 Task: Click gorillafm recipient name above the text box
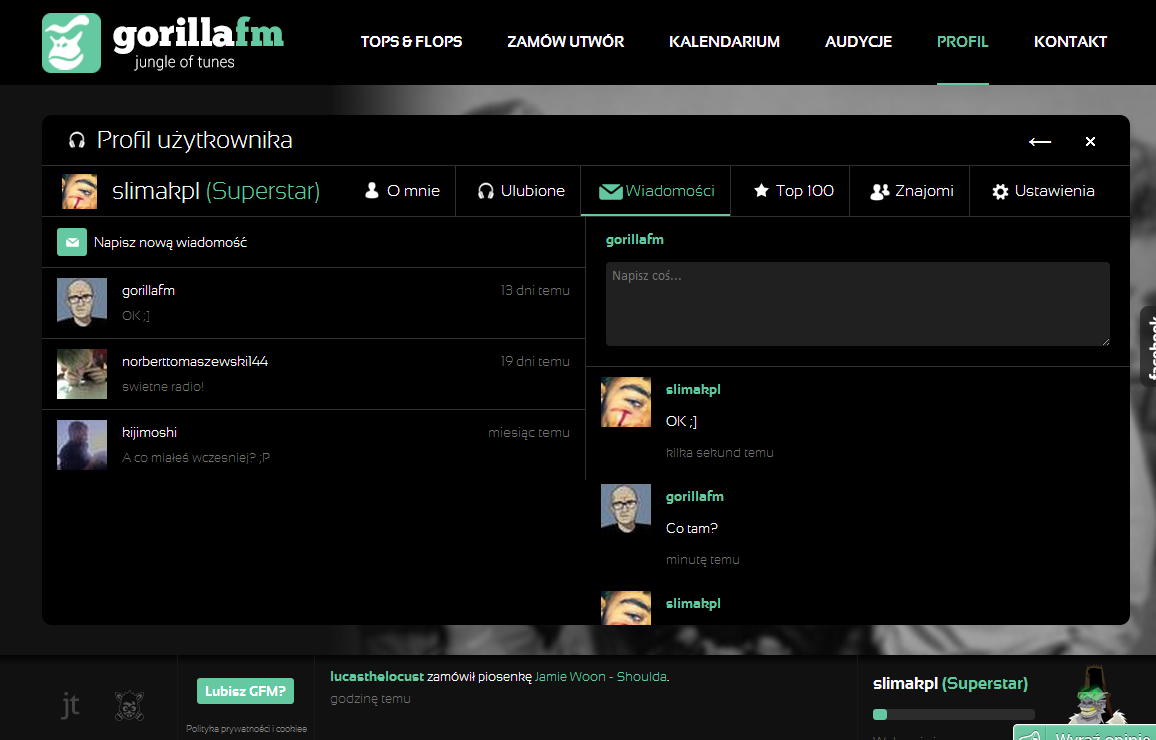coord(635,240)
